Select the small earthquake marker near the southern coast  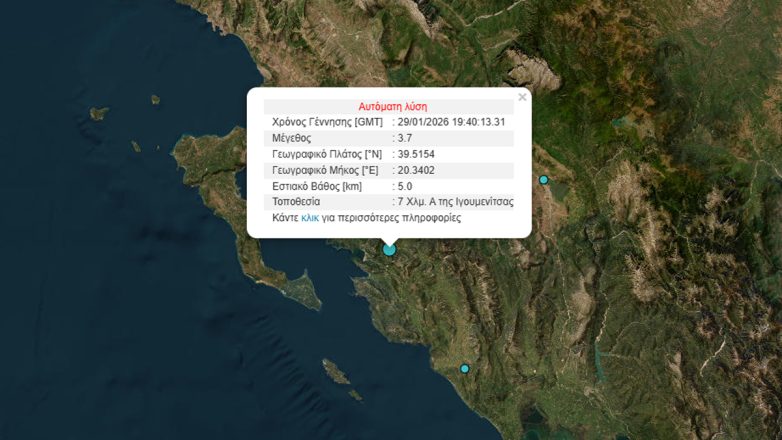point(465,369)
